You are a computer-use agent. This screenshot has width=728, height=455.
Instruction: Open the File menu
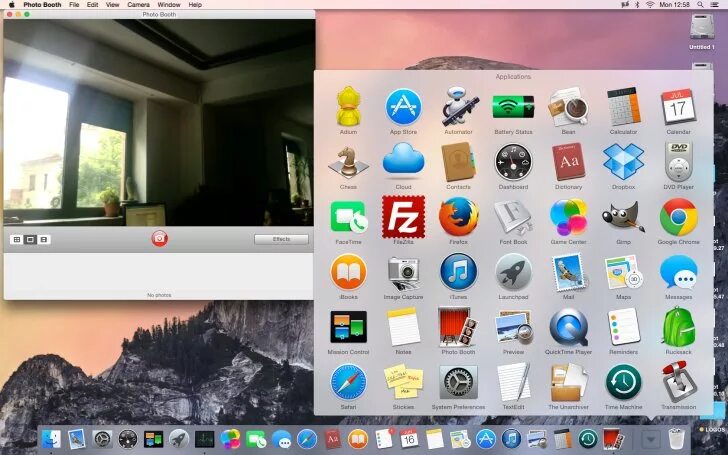(x=74, y=5)
